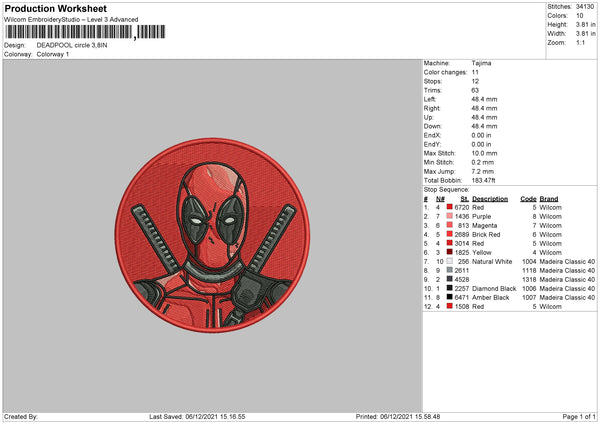Click the Wilcom brand in Purple row
The width and height of the screenshot is (600, 424).
(551, 217)
